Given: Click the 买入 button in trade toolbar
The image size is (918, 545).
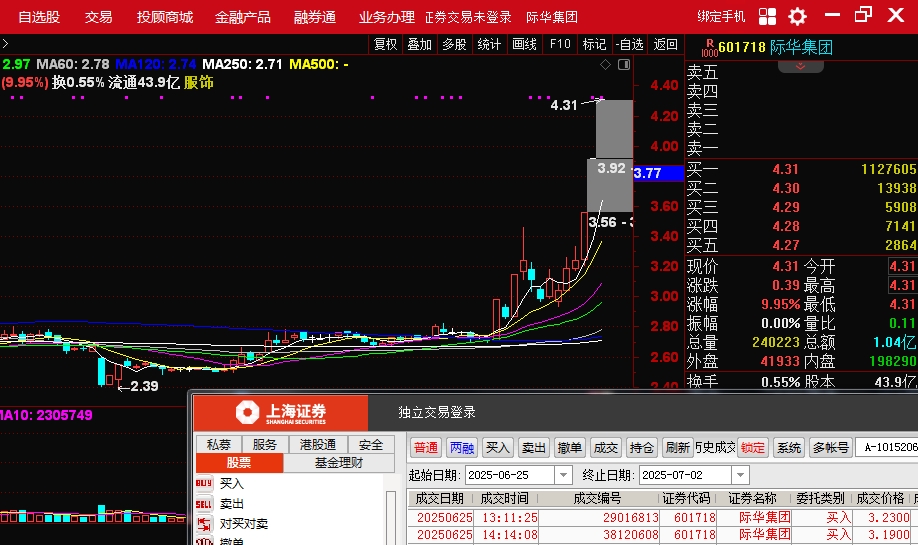Looking at the screenshot, I should pos(498,447).
